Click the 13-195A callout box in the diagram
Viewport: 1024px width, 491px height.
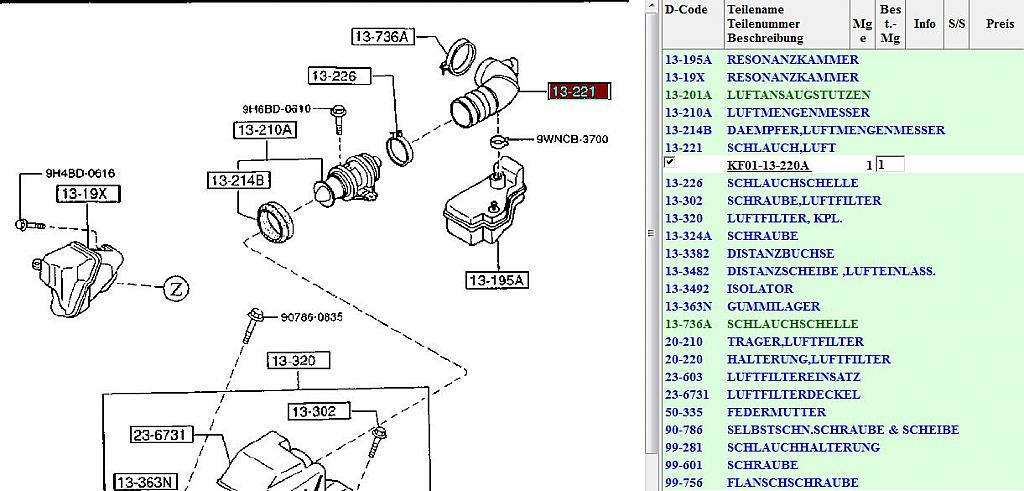coord(496,280)
